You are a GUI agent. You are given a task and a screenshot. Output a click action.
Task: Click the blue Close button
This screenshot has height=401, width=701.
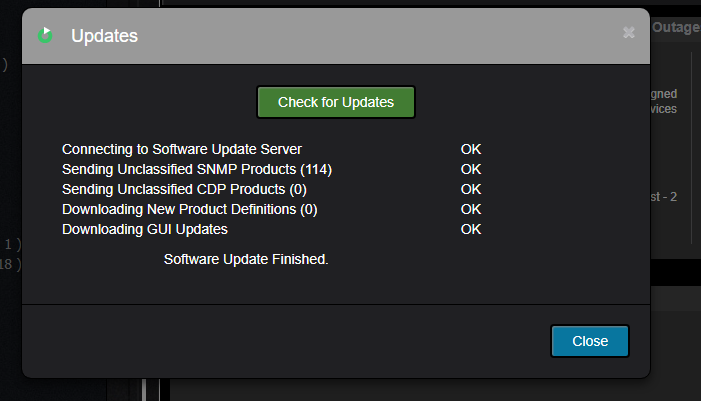(x=590, y=341)
